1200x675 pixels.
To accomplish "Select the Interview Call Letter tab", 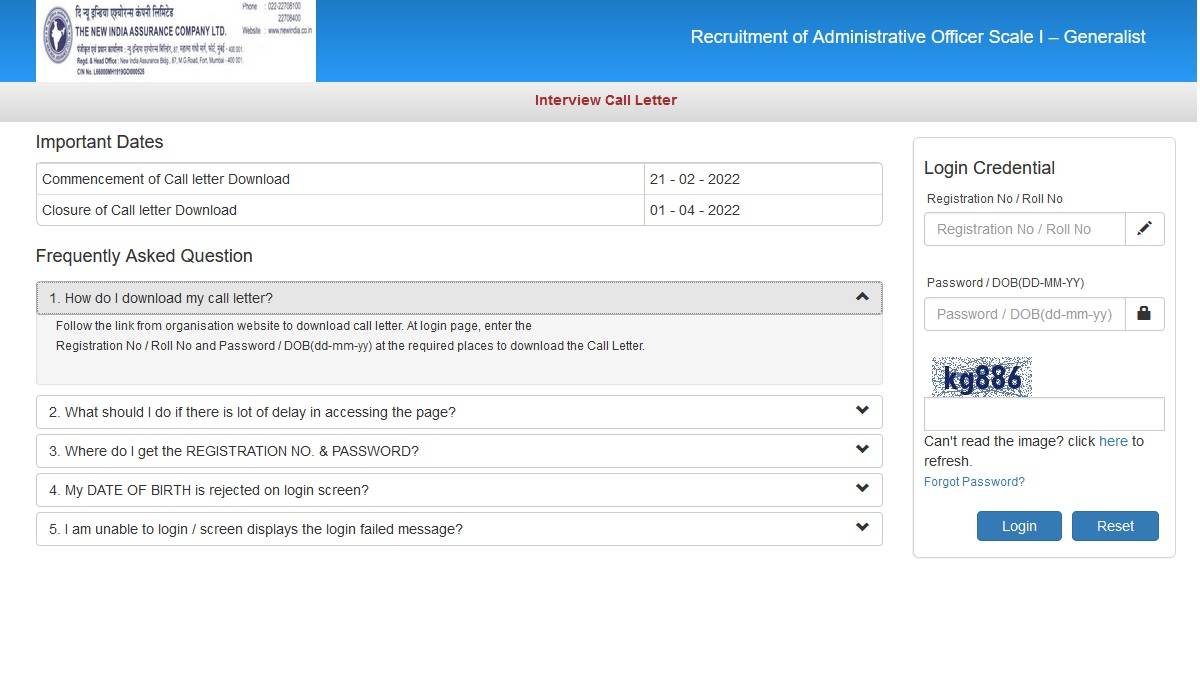I will coord(606,100).
